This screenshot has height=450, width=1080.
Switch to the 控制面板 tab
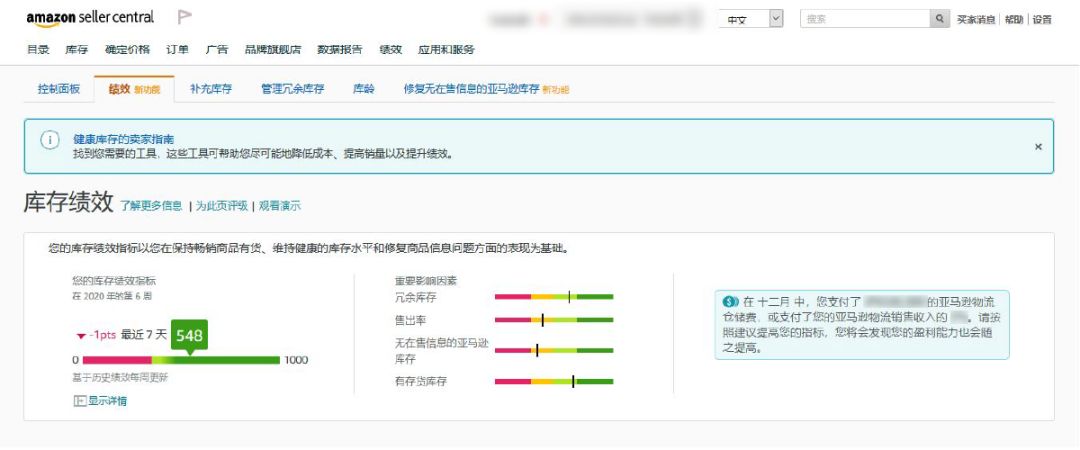59,89
